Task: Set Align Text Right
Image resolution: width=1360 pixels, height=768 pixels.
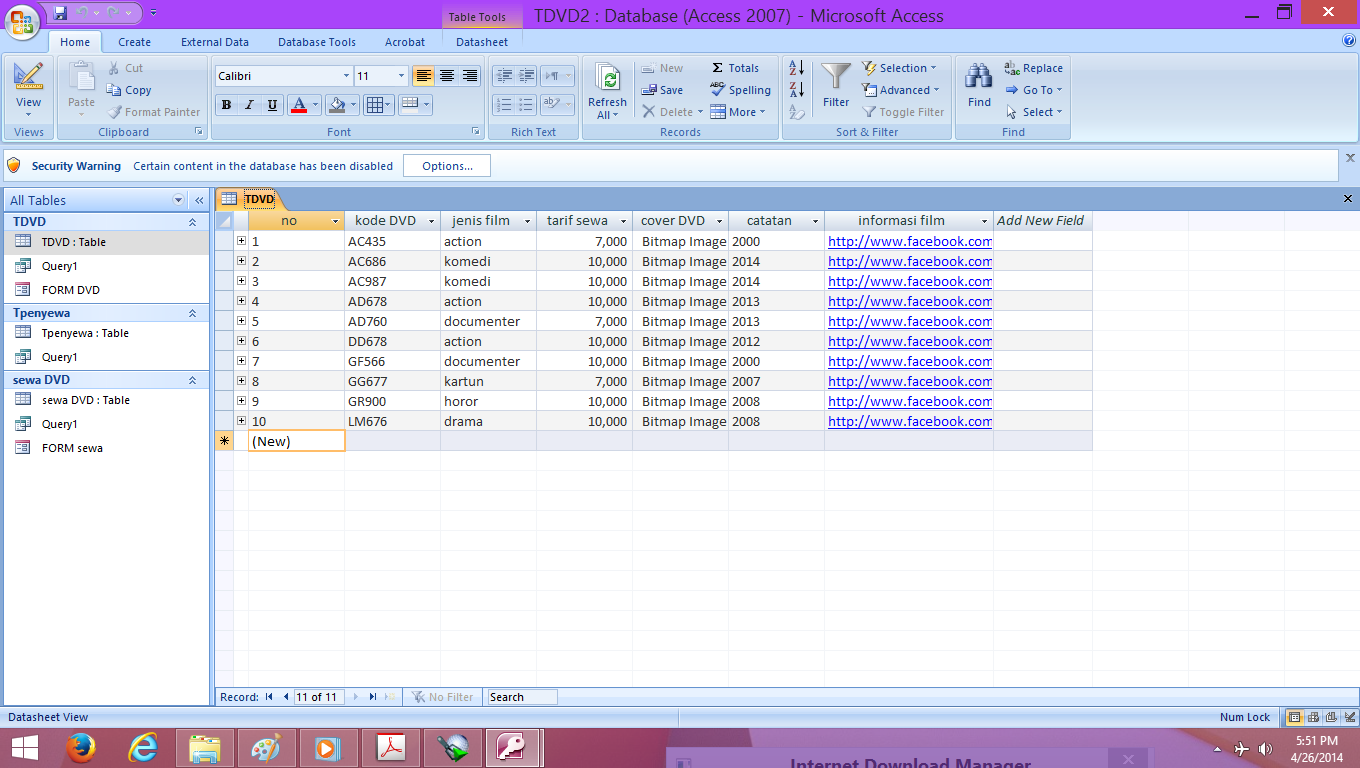Action: [469, 76]
